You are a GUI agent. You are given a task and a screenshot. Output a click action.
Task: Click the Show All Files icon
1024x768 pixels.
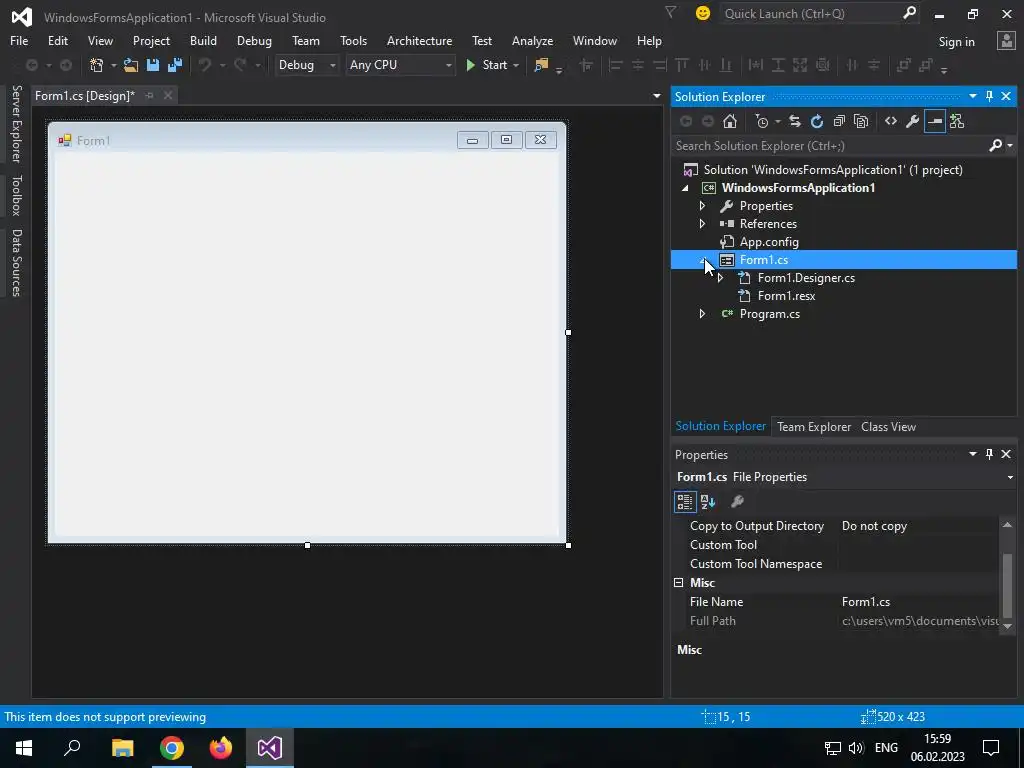[x=861, y=121]
